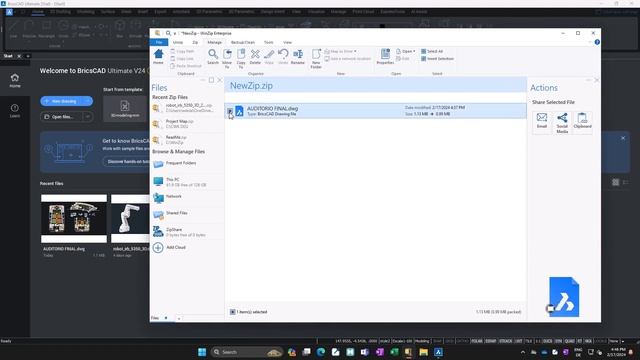Open the Tools ribbon tab
This screenshot has height=360, width=640.
pyautogui.click(x=269, y=42)
